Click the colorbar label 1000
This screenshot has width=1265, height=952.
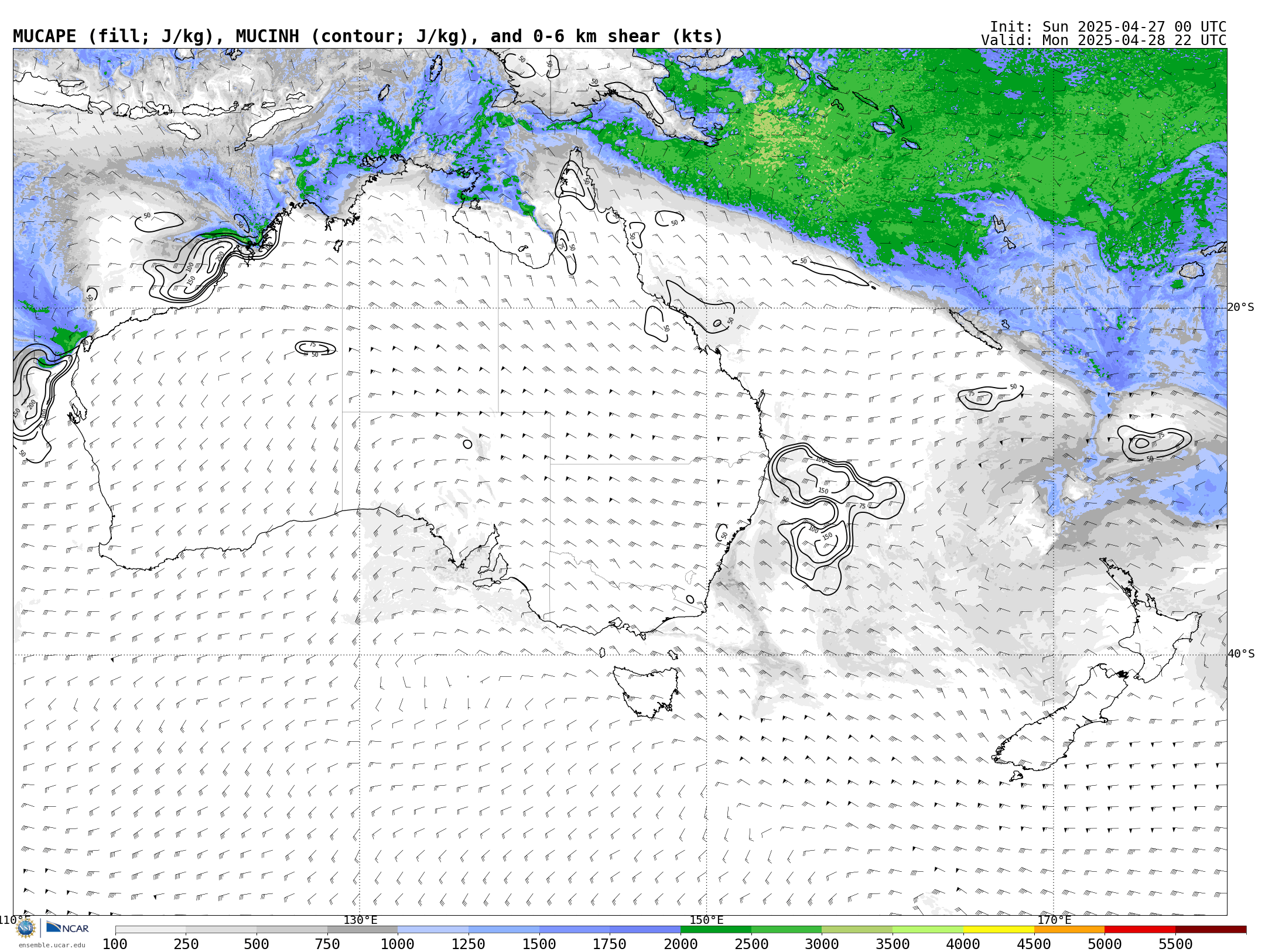tap(398, 944)
